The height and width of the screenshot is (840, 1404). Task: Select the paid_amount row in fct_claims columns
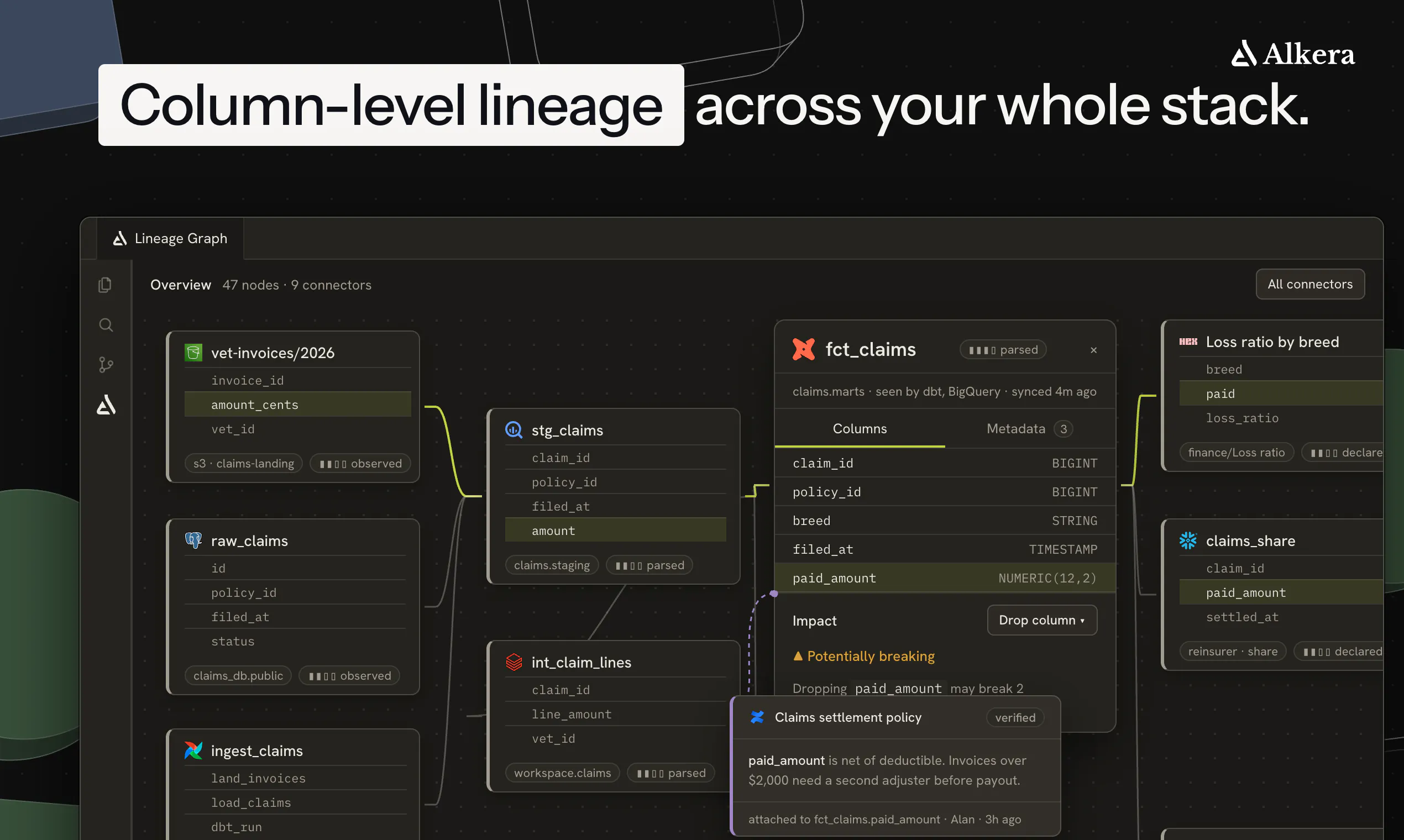pyautogui.click(x=945, y=578)
